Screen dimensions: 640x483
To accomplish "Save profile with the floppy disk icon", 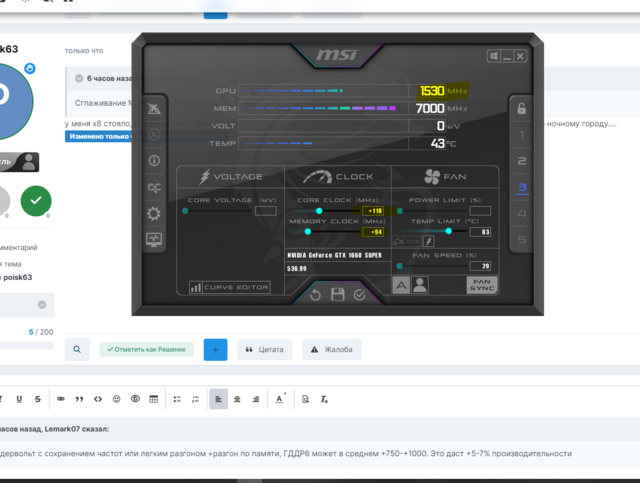I will 338,294.
